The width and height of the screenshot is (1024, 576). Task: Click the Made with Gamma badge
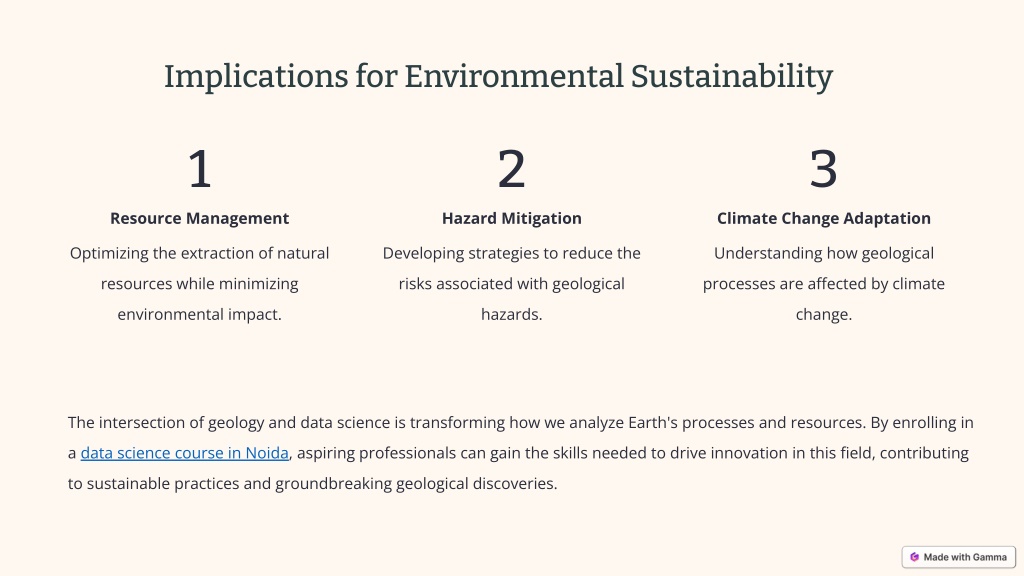tap(959, 557)
